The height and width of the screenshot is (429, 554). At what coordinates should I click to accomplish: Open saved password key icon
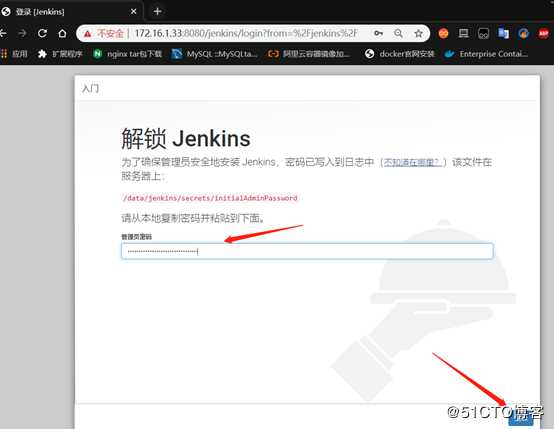coord(378,33)
